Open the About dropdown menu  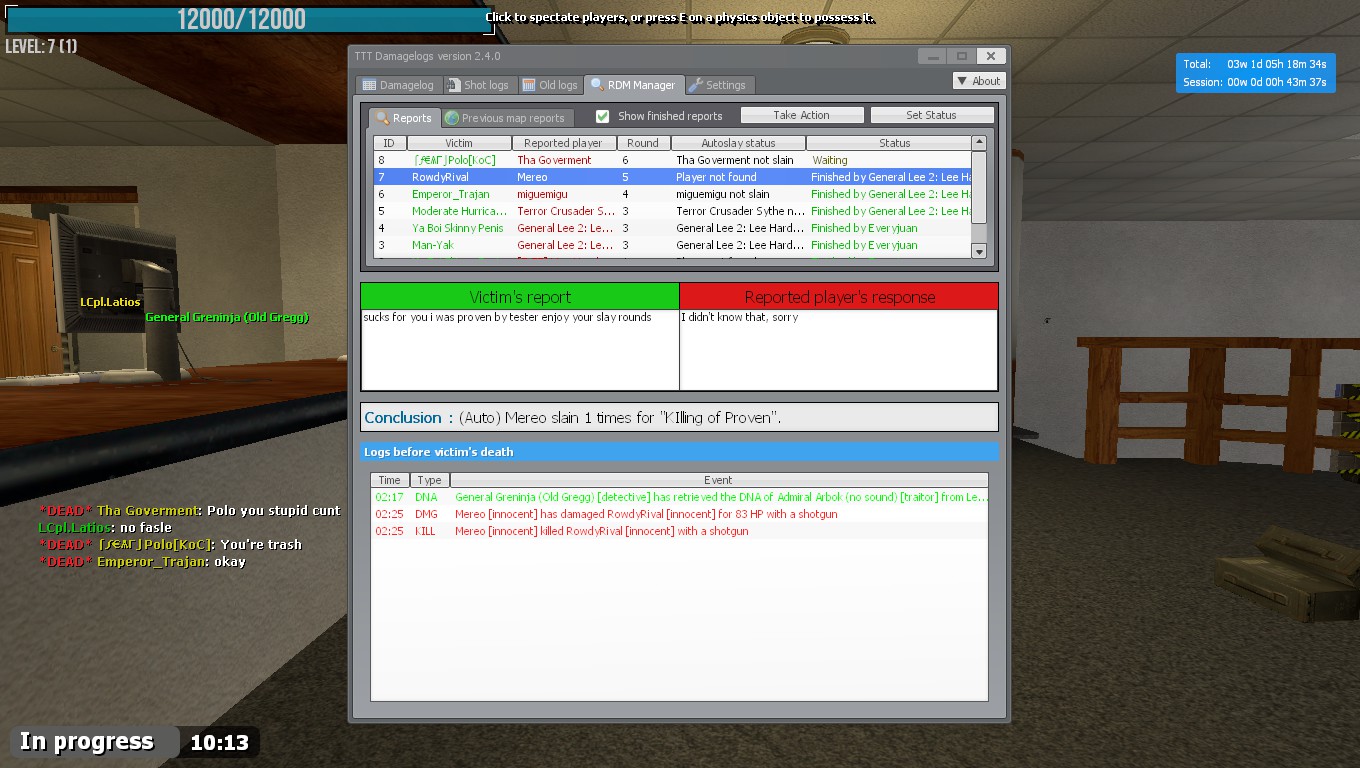click(x=978, y=81)
